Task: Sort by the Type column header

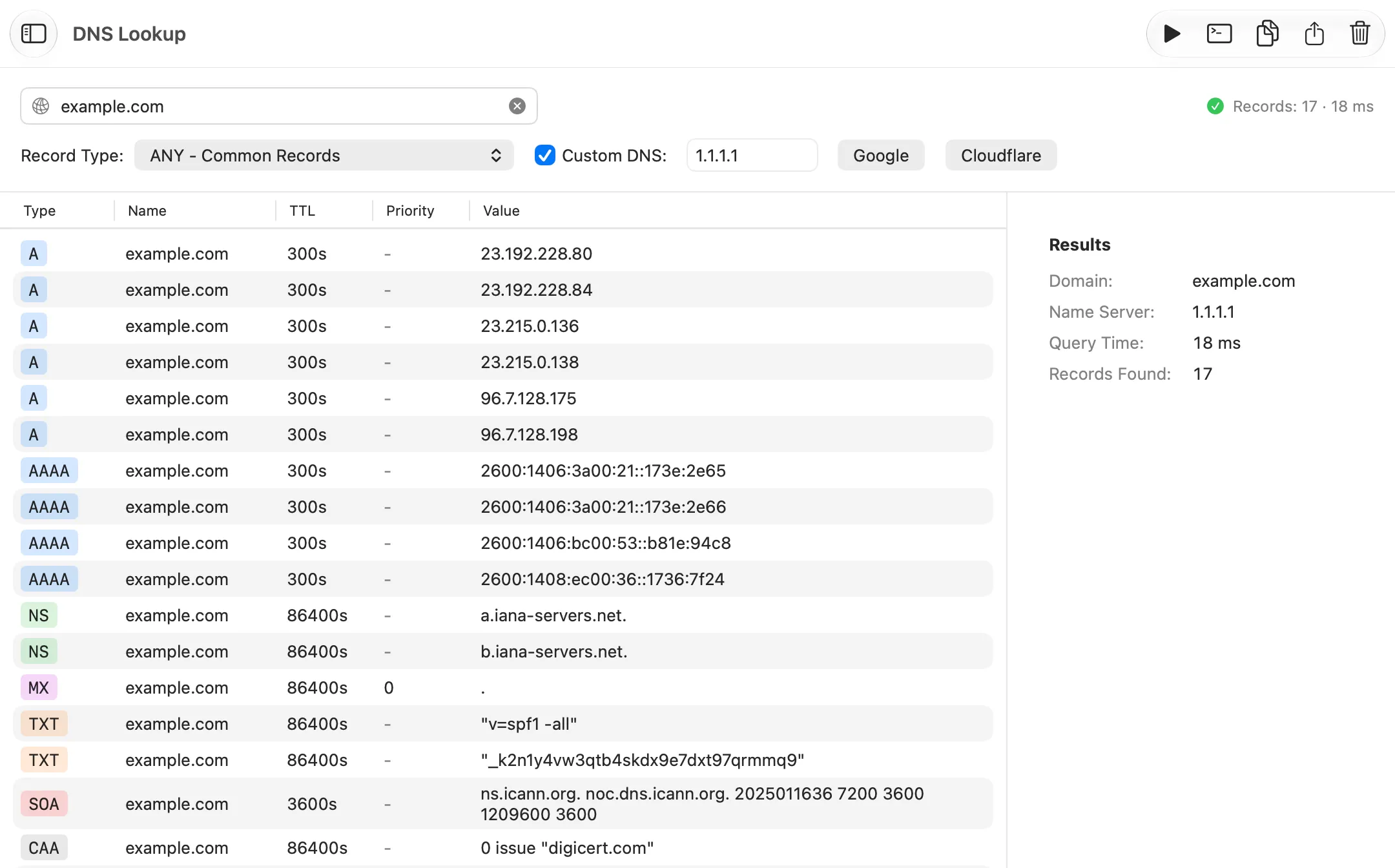Action: click(x=39, y=211)
